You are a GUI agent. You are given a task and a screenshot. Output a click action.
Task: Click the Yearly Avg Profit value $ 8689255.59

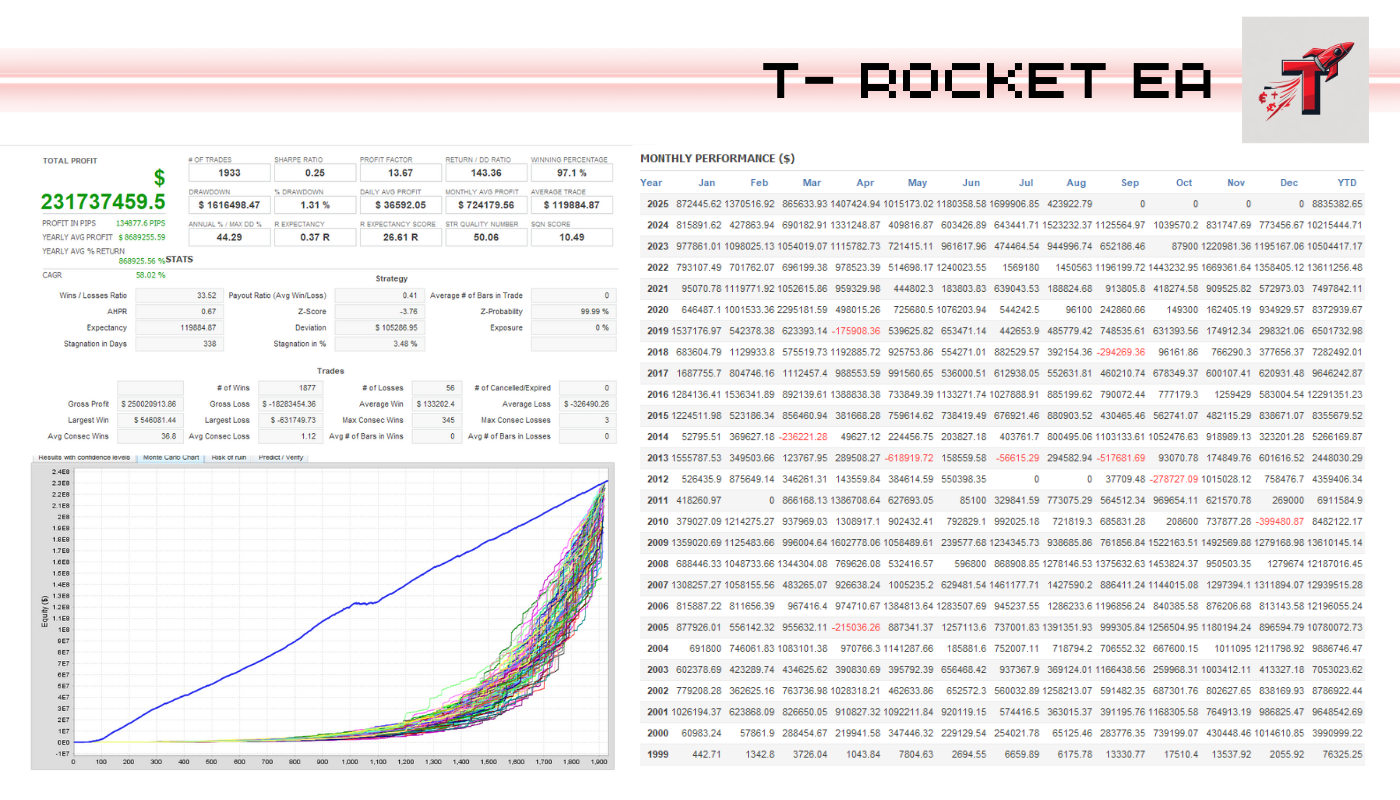[141, 237]
